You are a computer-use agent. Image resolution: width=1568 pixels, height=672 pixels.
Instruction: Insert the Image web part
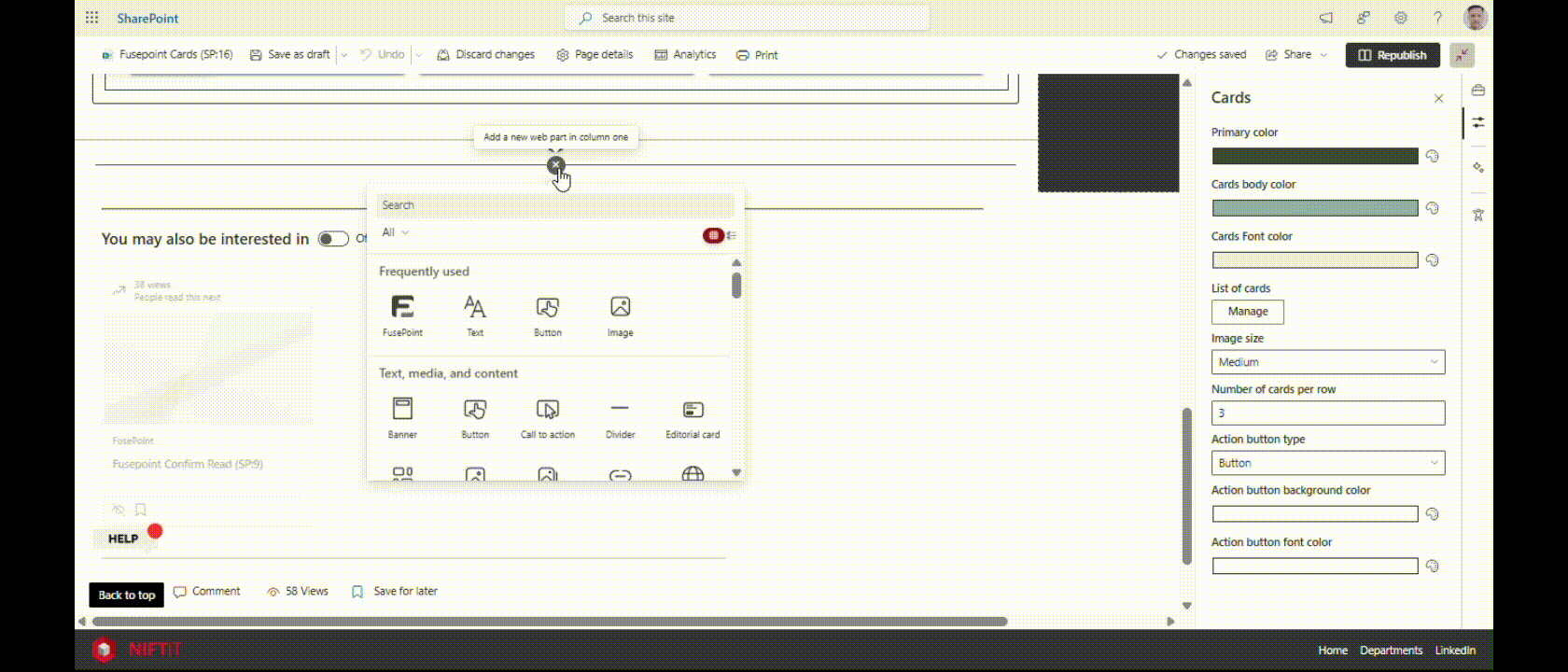click(620, 308)
